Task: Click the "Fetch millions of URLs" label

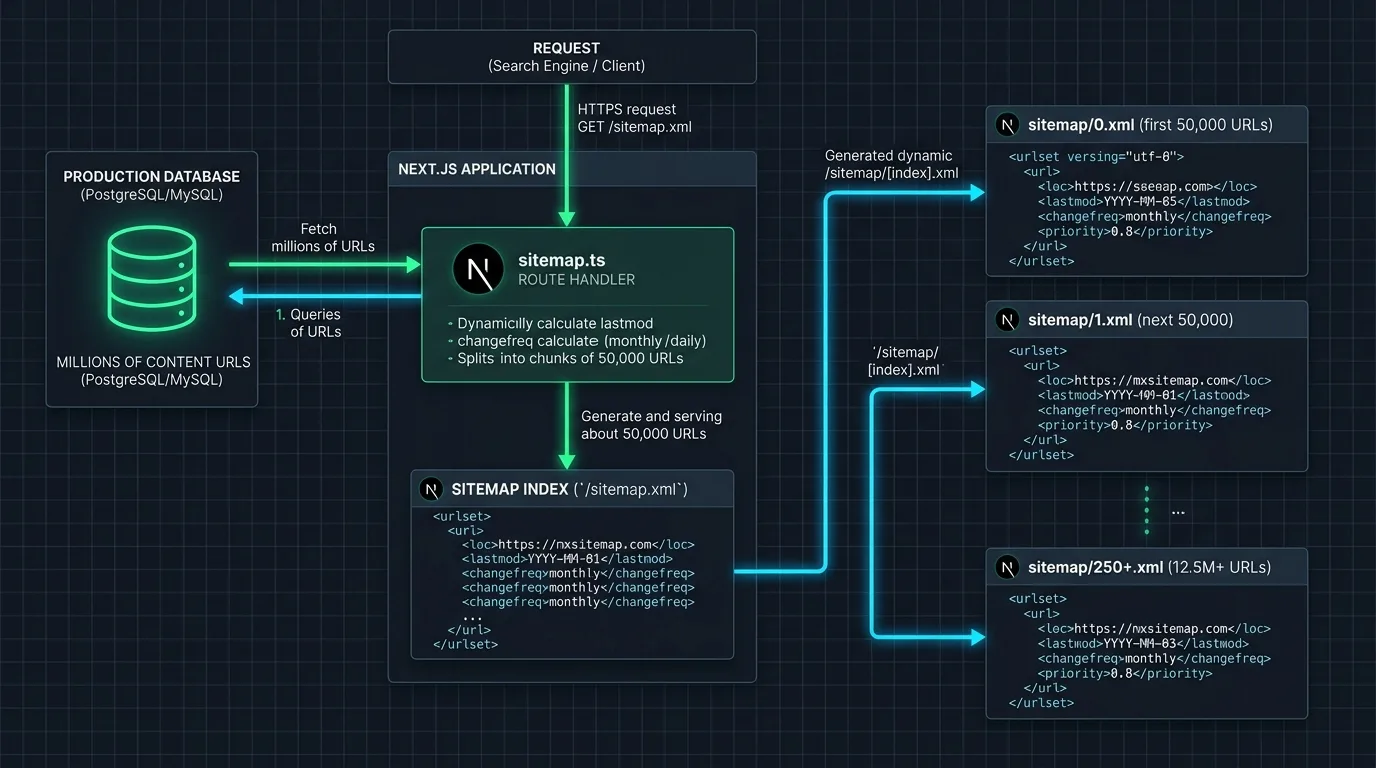Action: pyautogui.click(x=323, y=237)
